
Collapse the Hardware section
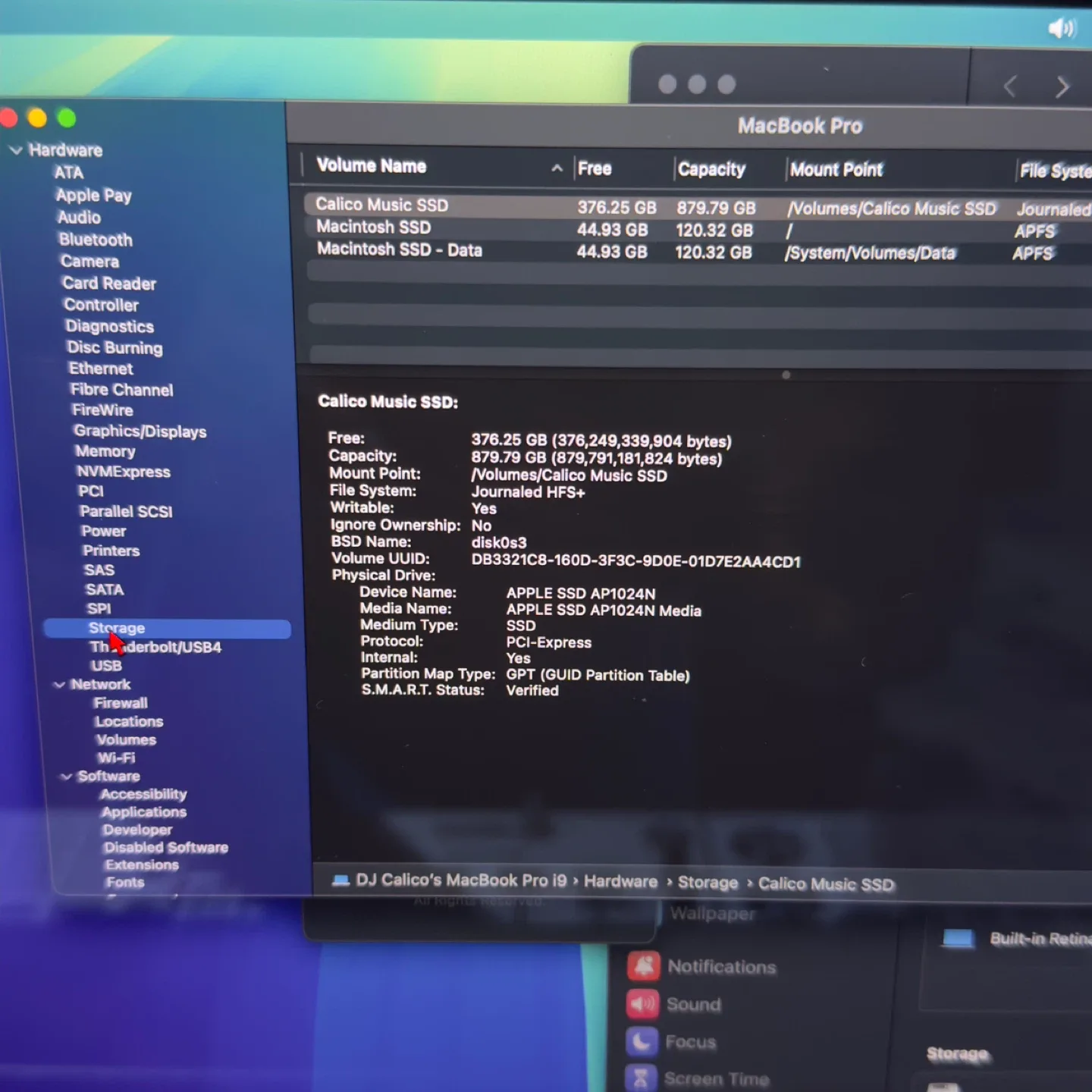[x=17, y=150]
